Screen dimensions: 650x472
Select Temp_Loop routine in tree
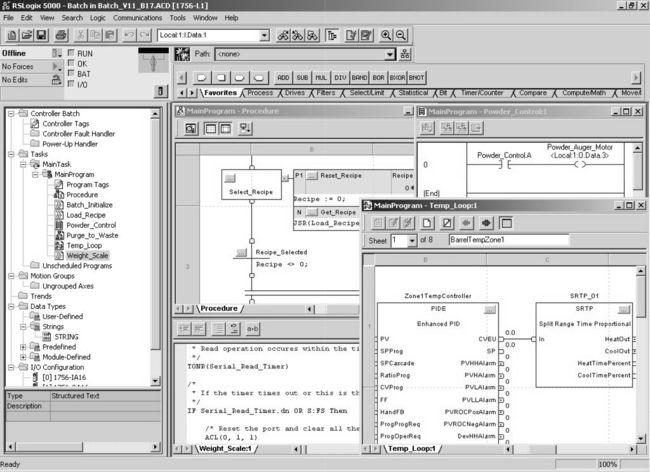click(x=84, y=245)
